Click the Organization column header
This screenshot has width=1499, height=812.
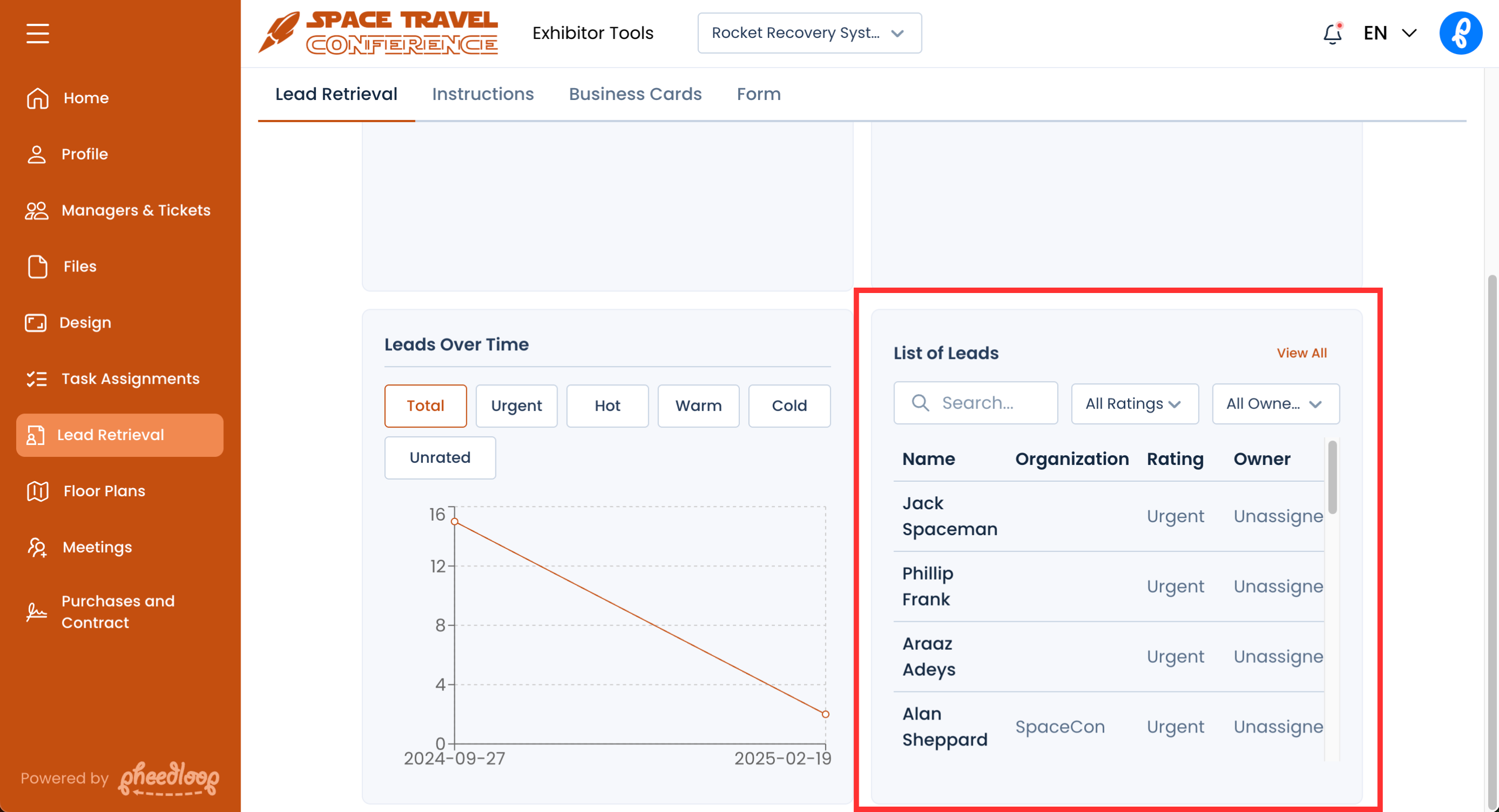tap(1072, 459)
